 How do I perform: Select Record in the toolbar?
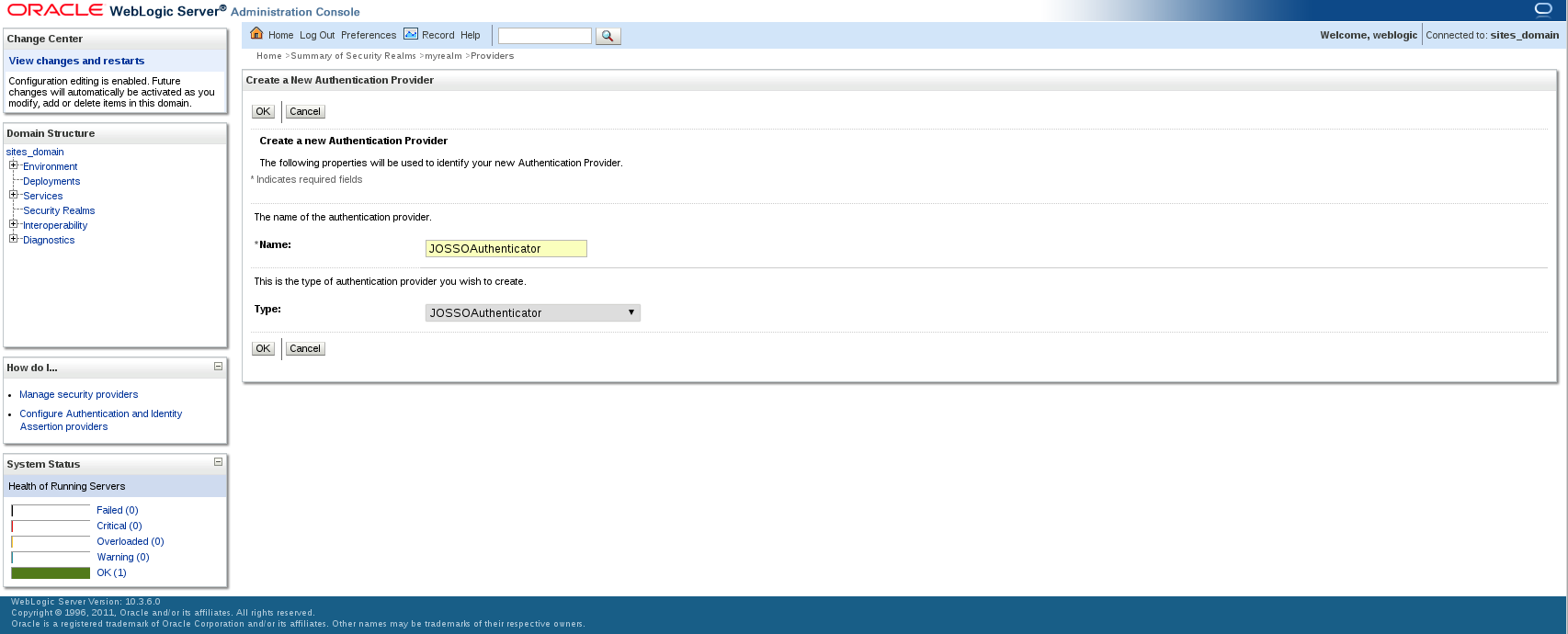[438, 35]
